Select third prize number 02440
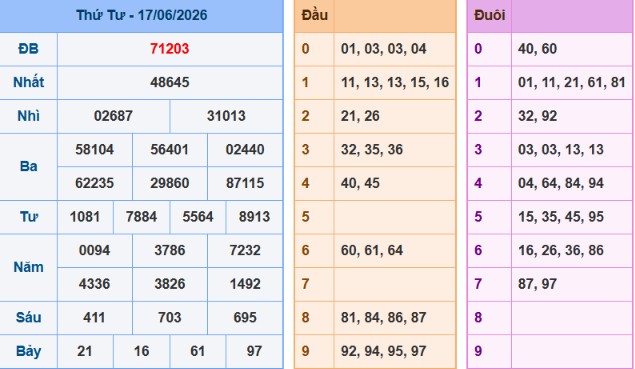This screenshot has width=635, height=369. tap(245, 150)
